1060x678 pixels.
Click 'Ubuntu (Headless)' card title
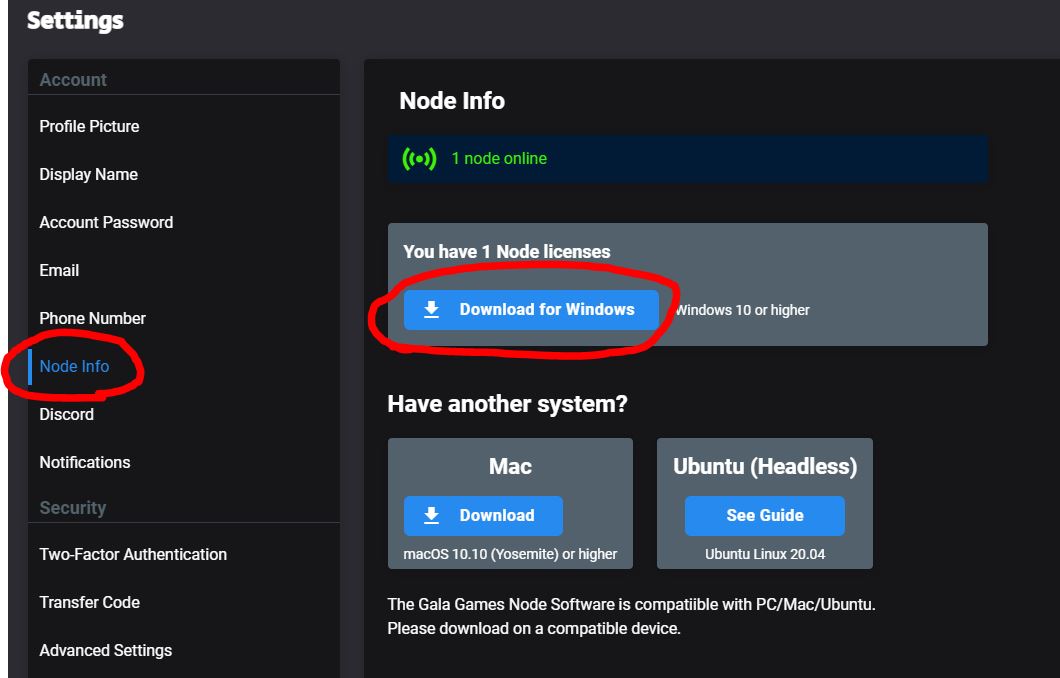(765, 466)
